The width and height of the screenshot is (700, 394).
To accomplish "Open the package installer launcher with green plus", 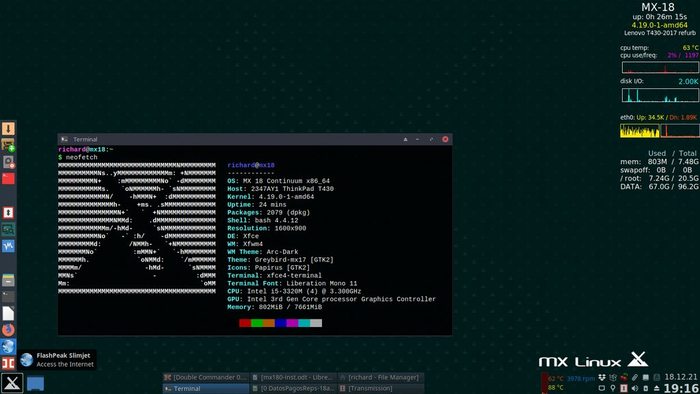I will pyautogui.click(x=8, y=145).
